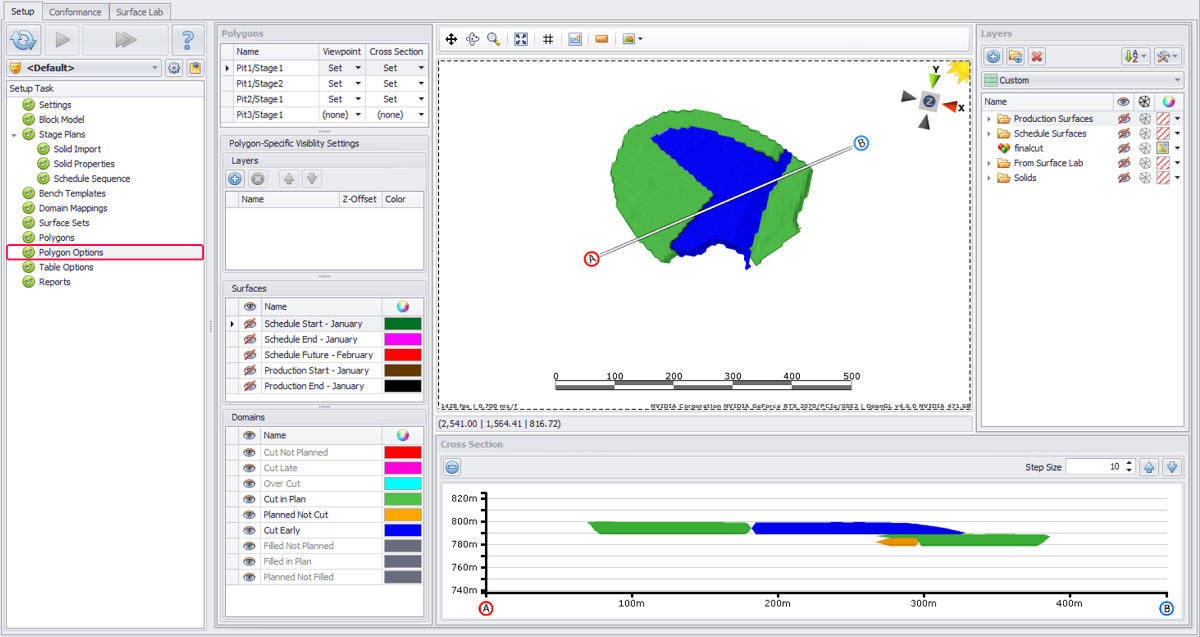Expand the Production Surfaces folder
Viewport: 1200px width, 637px height.
click(x=989, y=119)
